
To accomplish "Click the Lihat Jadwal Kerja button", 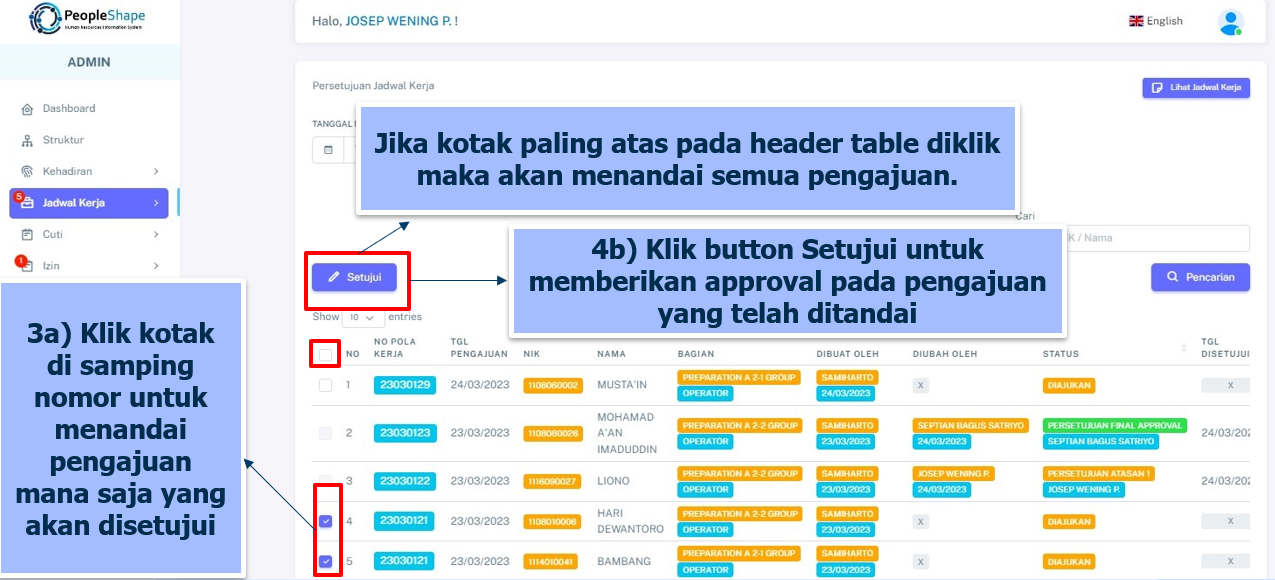I will pyautogui.click(x=1196, y=88).
